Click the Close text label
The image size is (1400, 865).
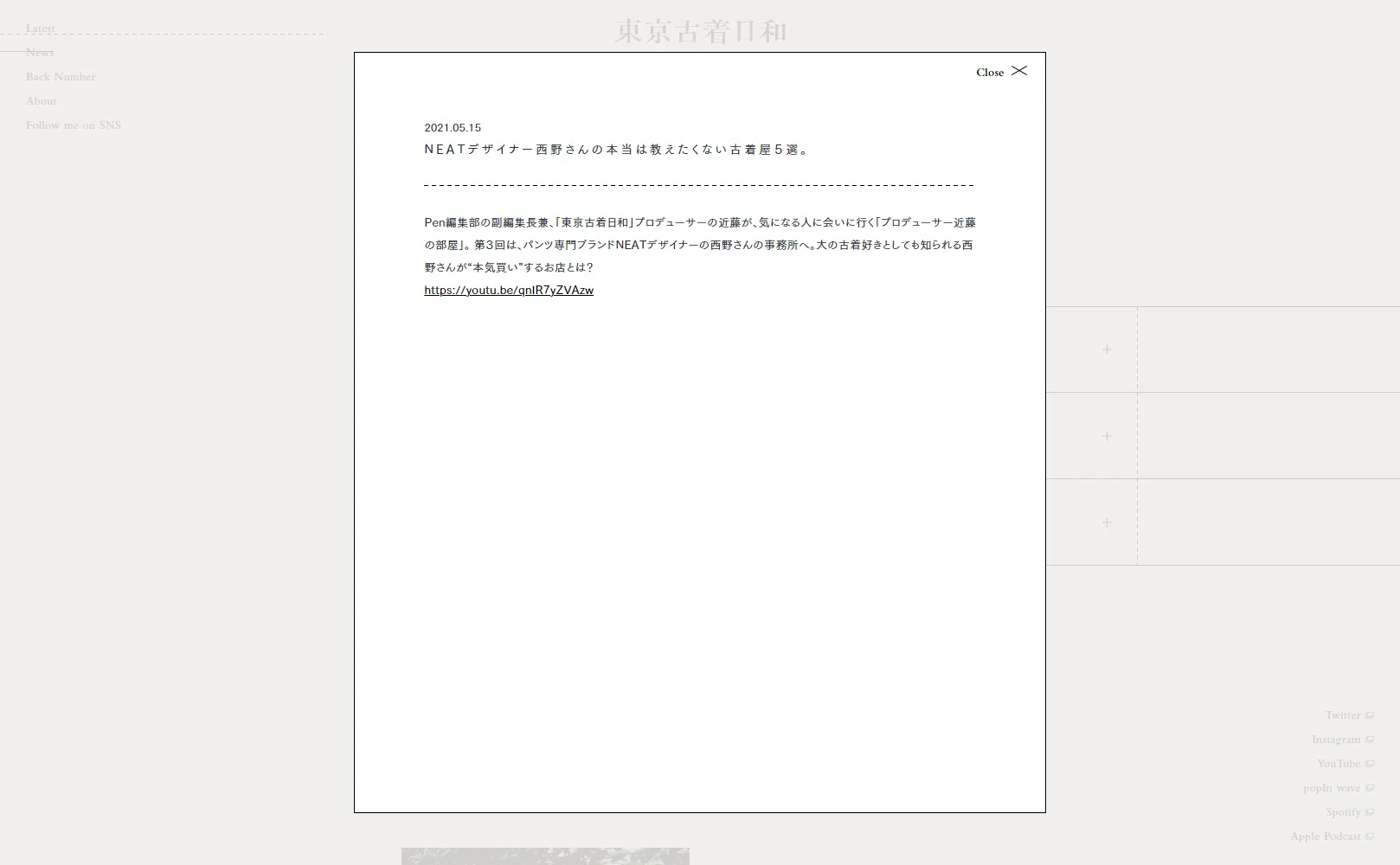click(x=990, y=73)
